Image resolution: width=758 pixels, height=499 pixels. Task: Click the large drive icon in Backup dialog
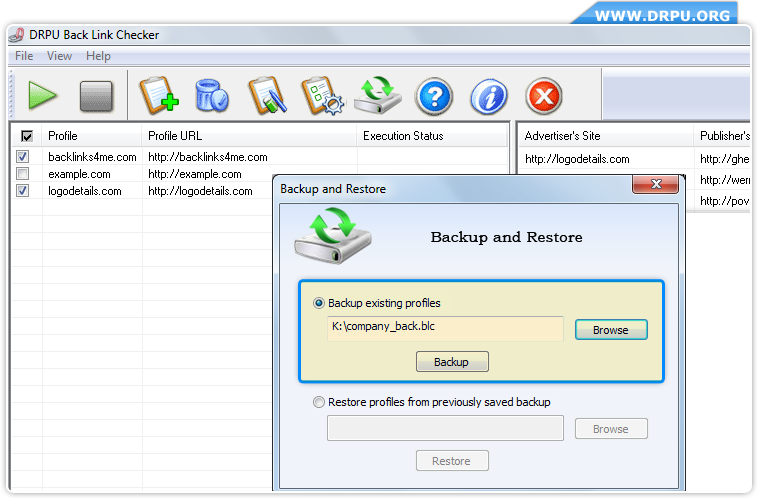point(333,235)
